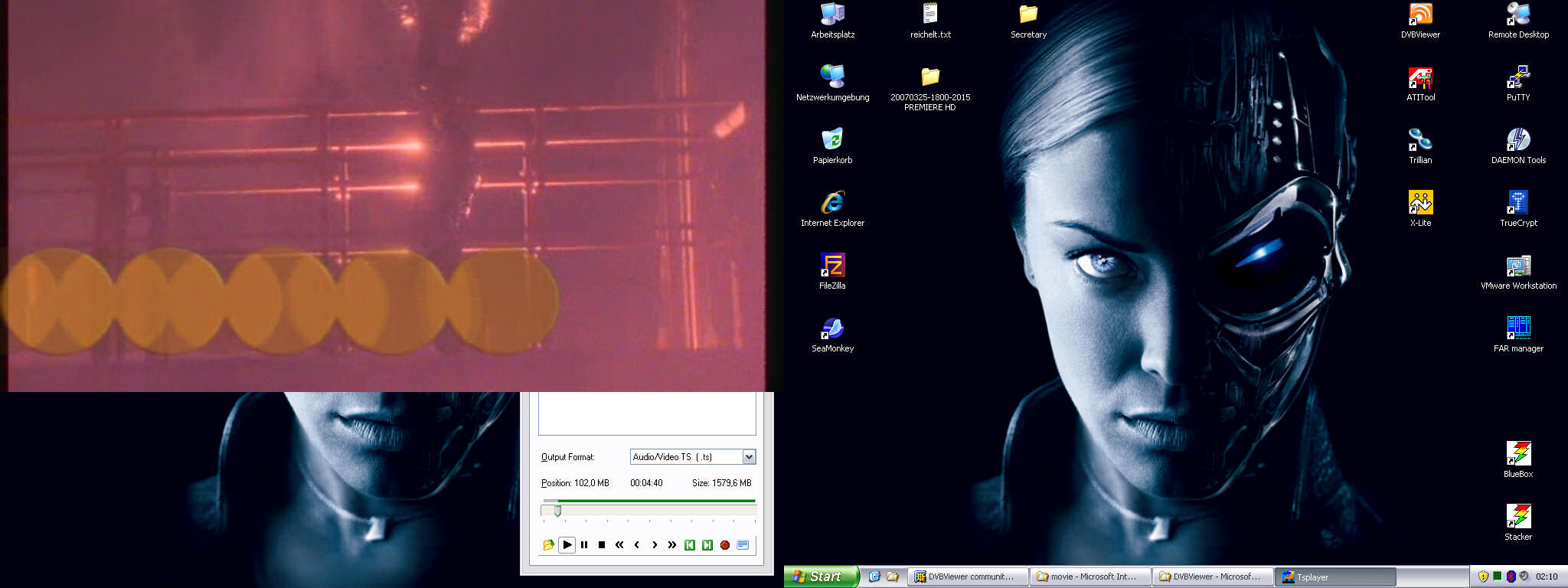
Task: Click the red record button
Action: click(x=725, y=545)
